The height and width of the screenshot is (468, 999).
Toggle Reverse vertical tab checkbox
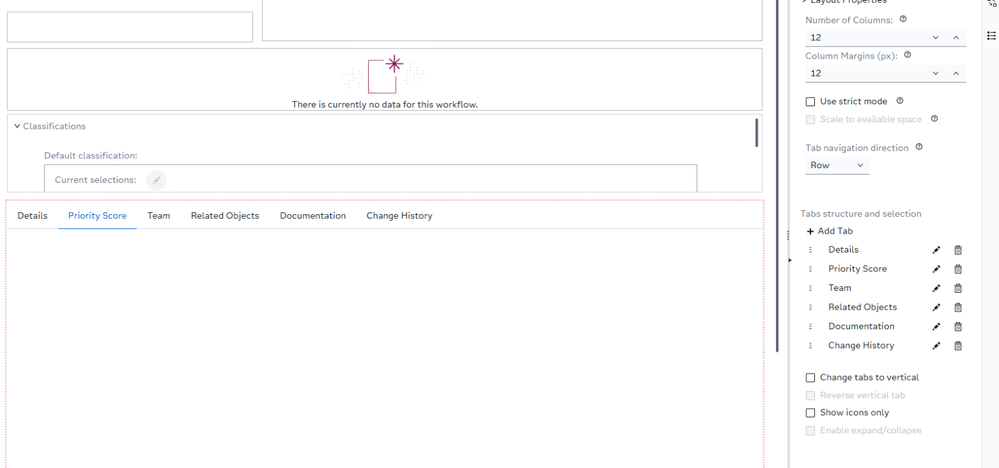tap(810, 395)
